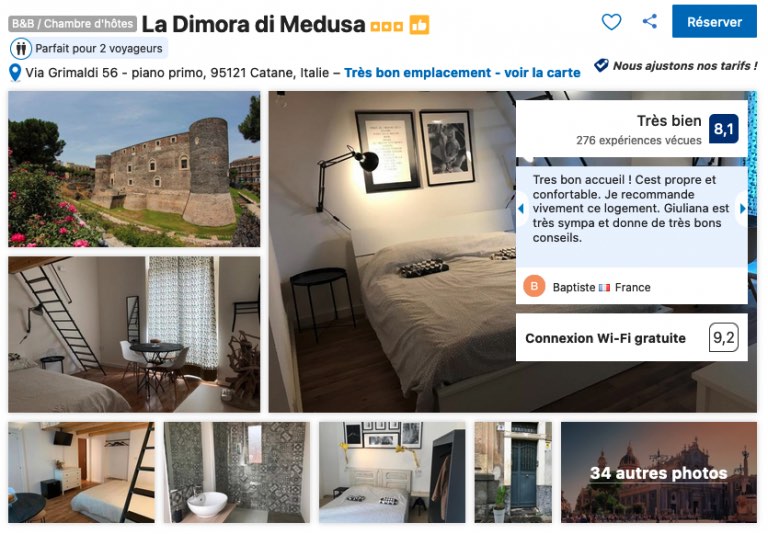Show the previous guest review arrow
Image resolution: width=768 pixels, height=534 pixels.
(521, 208)
